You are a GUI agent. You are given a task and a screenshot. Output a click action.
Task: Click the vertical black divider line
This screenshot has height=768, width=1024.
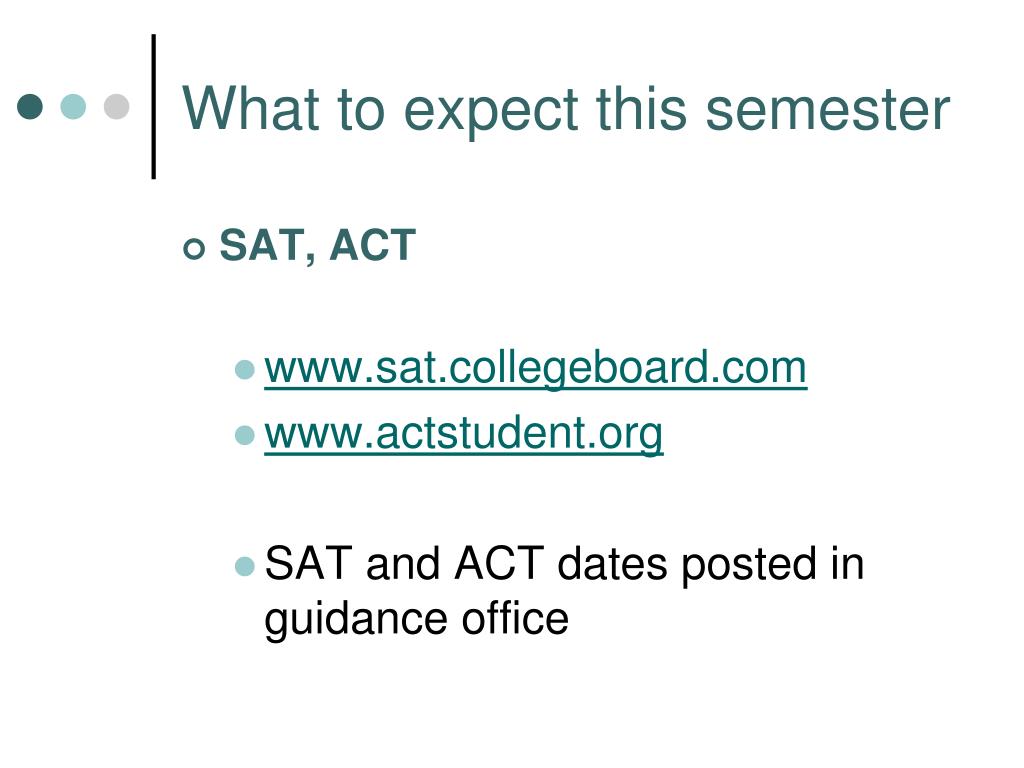153,106
